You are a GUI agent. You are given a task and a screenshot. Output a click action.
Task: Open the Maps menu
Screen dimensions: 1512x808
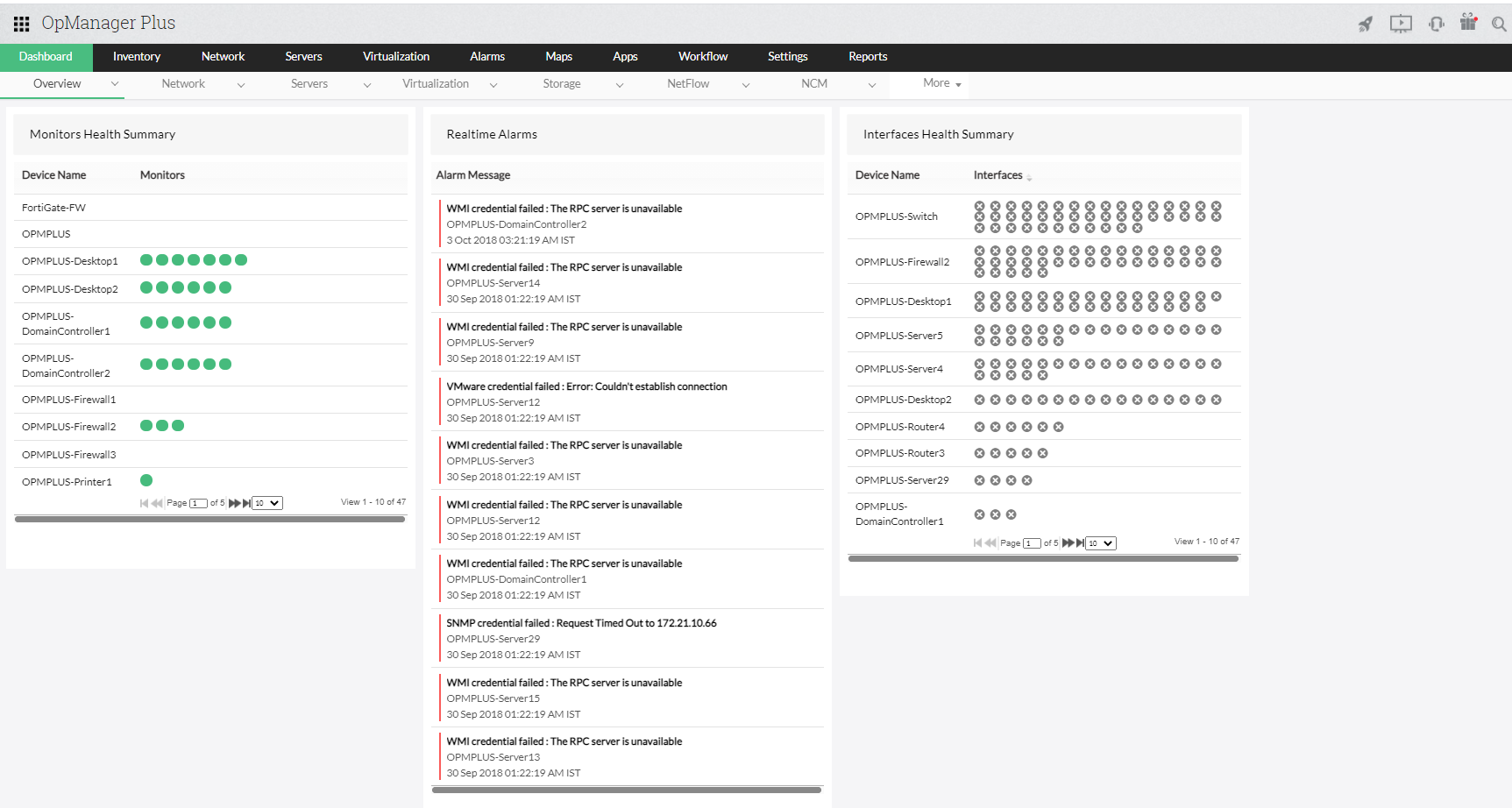(558, 57)
